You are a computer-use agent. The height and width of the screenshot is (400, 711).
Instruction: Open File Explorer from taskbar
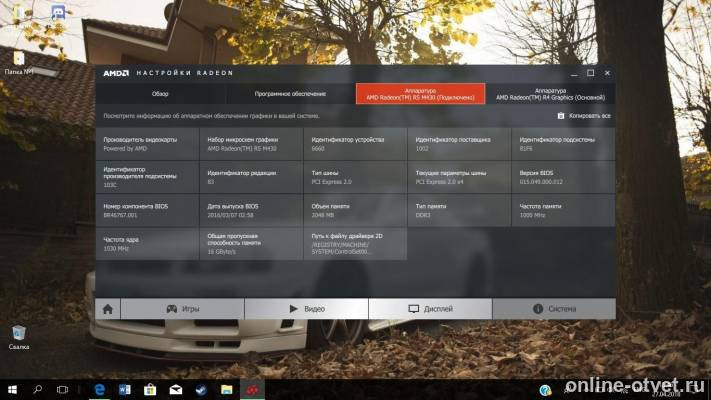point(227,390)
